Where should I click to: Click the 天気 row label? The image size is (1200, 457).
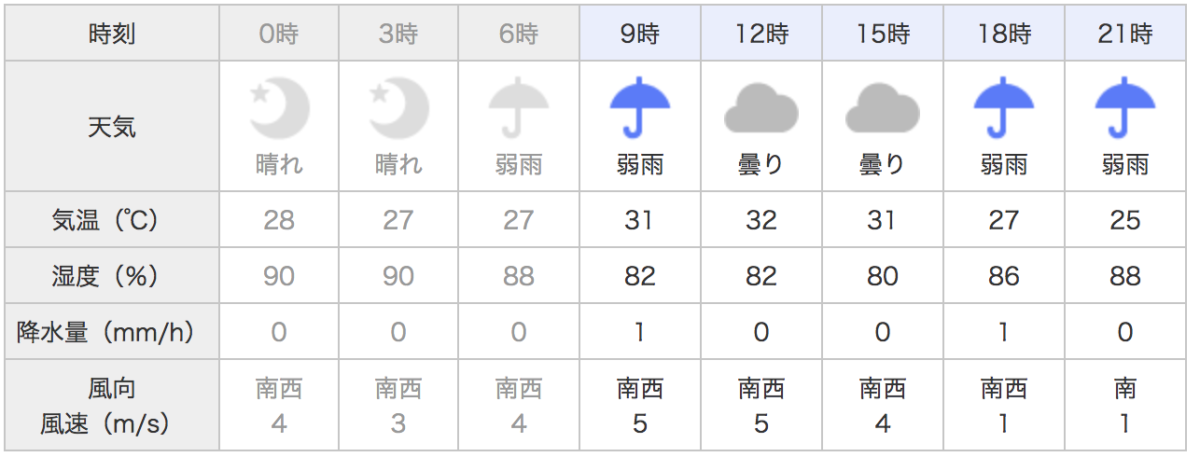[112, 126]
